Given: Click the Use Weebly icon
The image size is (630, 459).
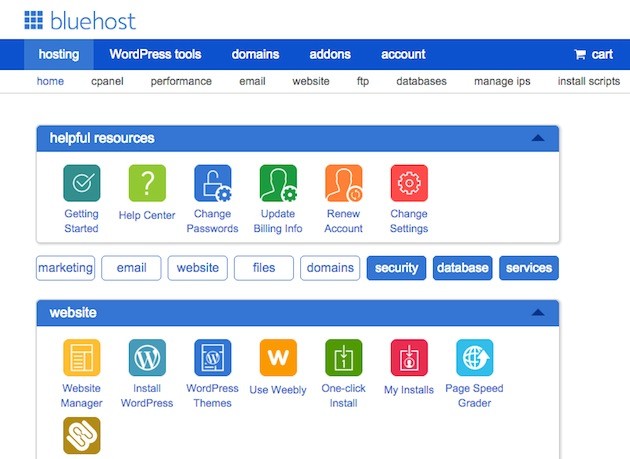Looking at the screenshot, I should click(x=278, y=357).
